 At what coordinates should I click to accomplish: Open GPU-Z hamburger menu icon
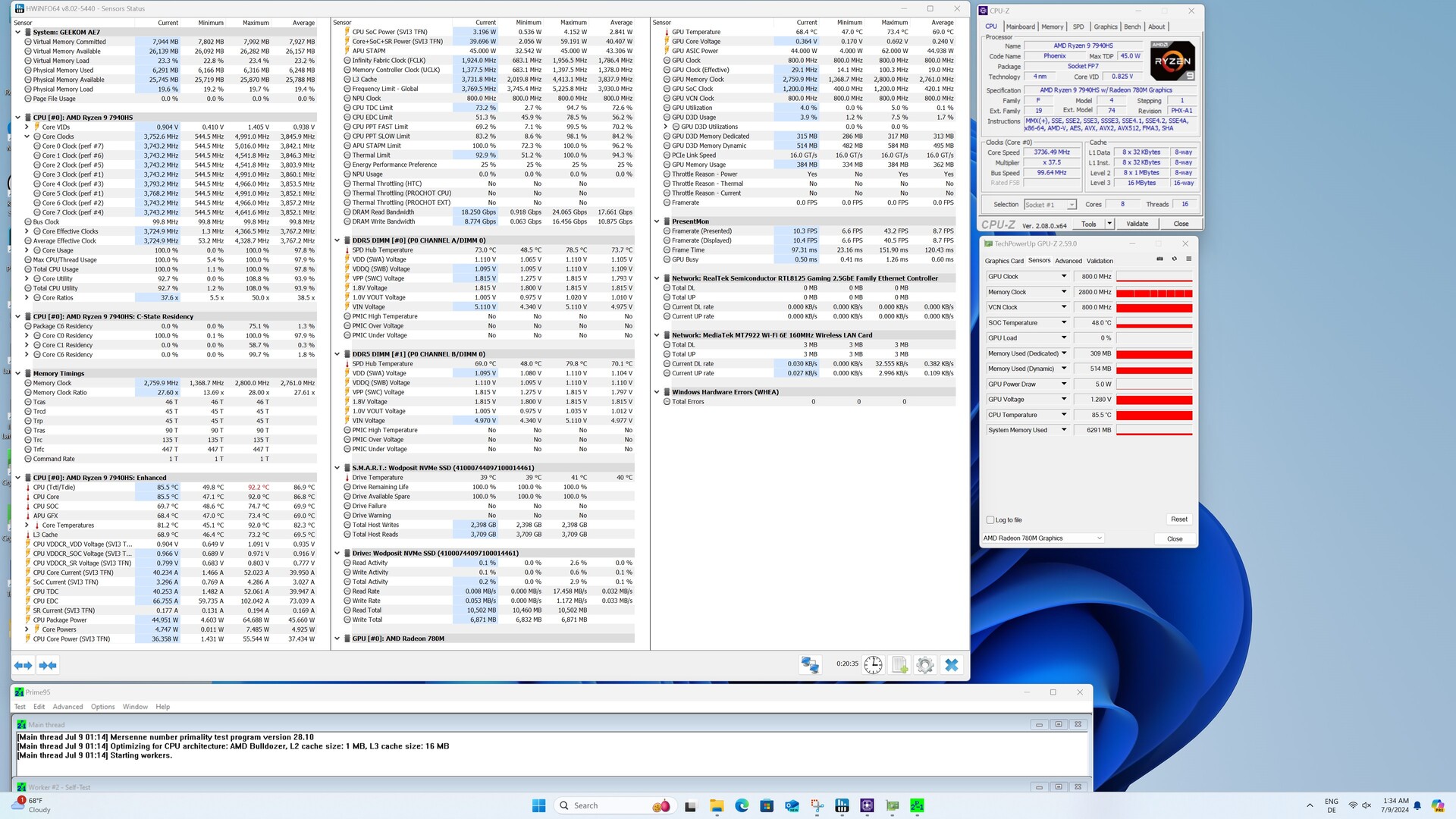tap(1188, 259)
